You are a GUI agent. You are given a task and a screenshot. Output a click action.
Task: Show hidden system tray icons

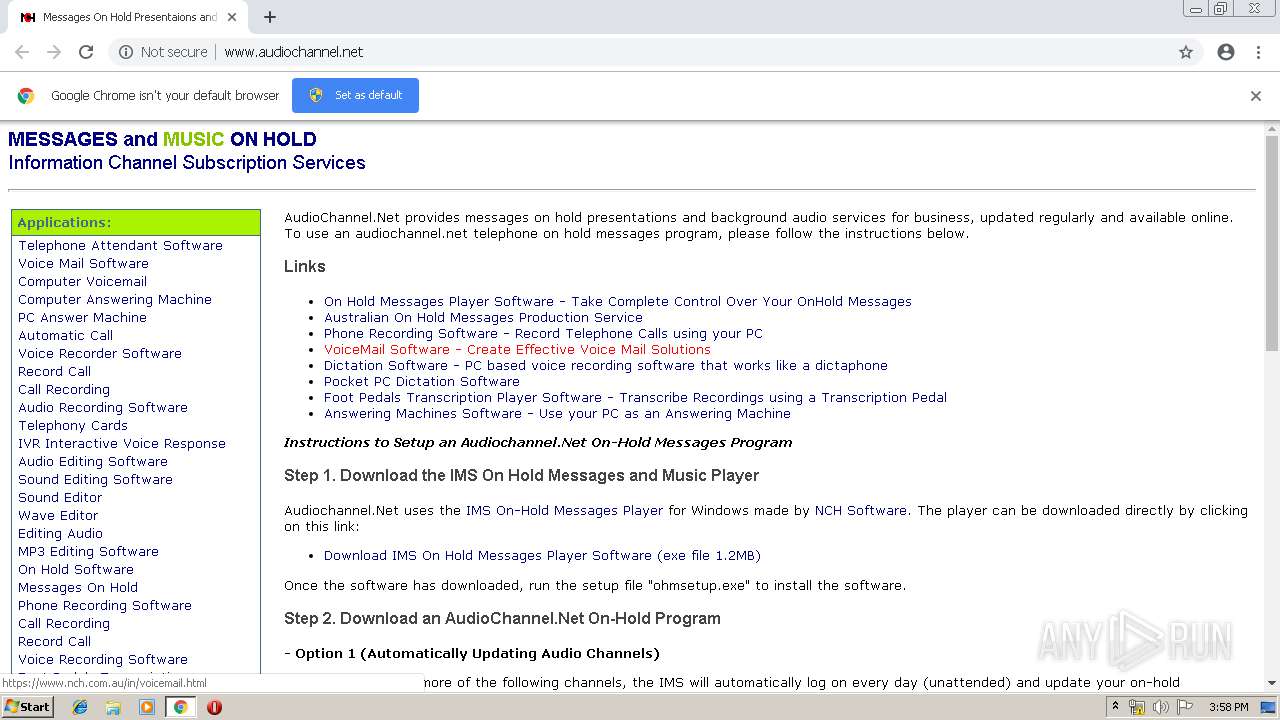1115,707
